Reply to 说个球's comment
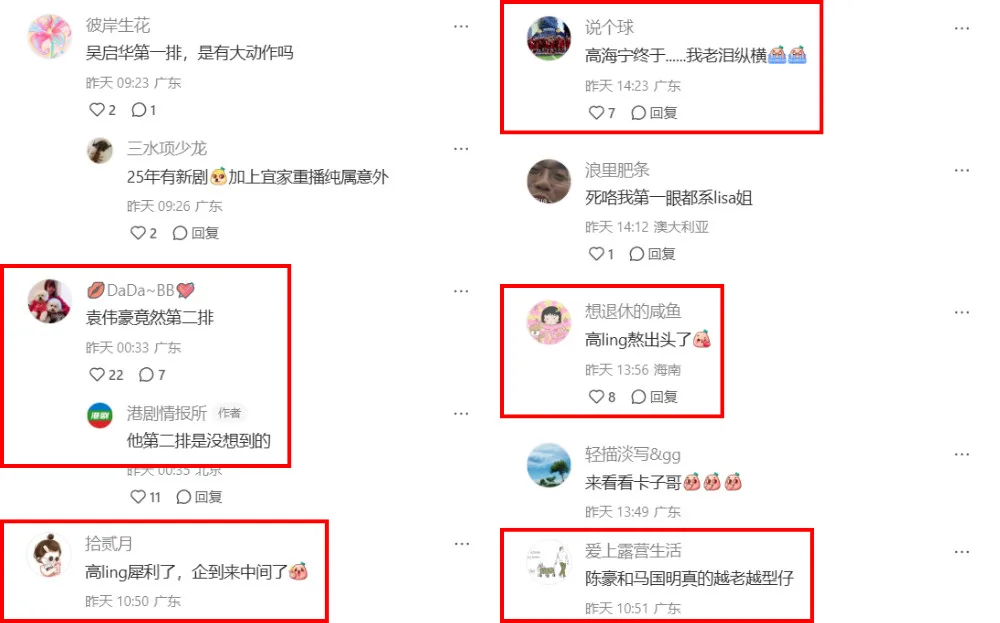1000x623 pixels. point(654,113)
